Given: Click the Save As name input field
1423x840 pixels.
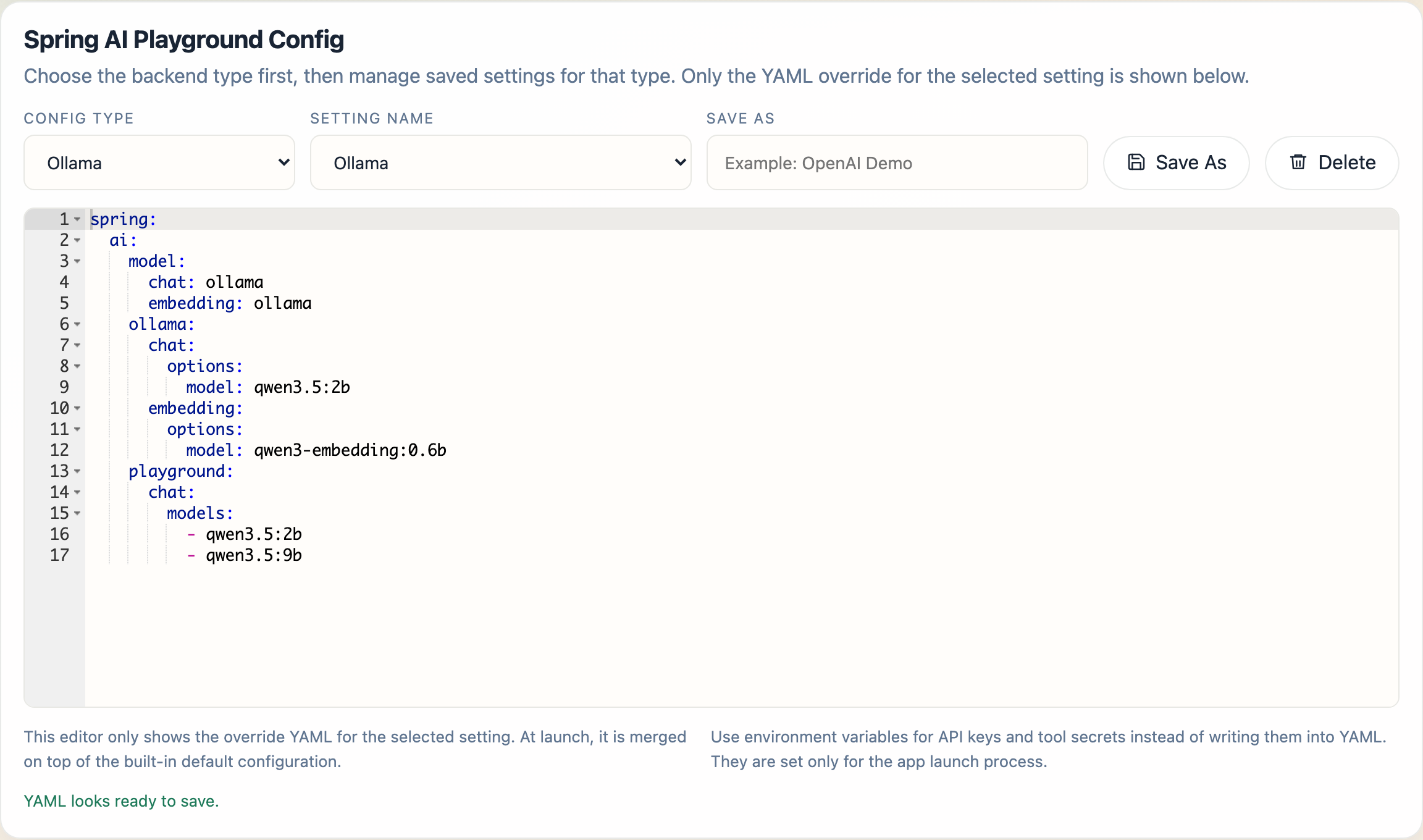Looking at the screenshot, I should [897, 162].
